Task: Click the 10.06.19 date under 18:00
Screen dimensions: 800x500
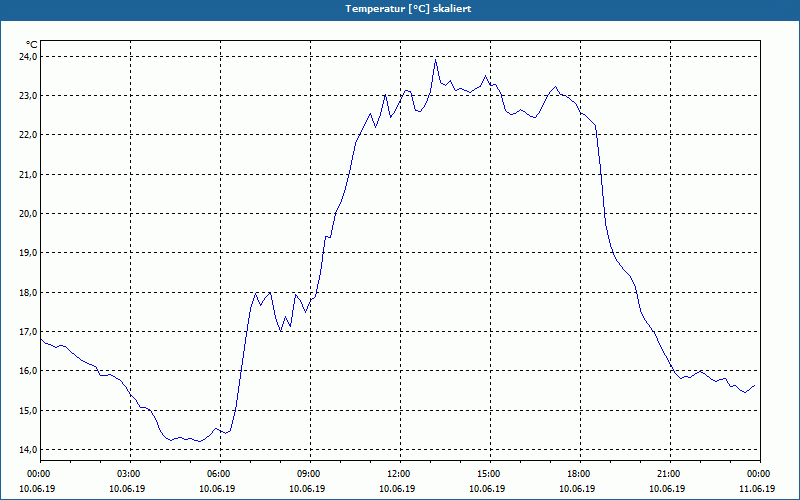Action: tap(577, 489)
